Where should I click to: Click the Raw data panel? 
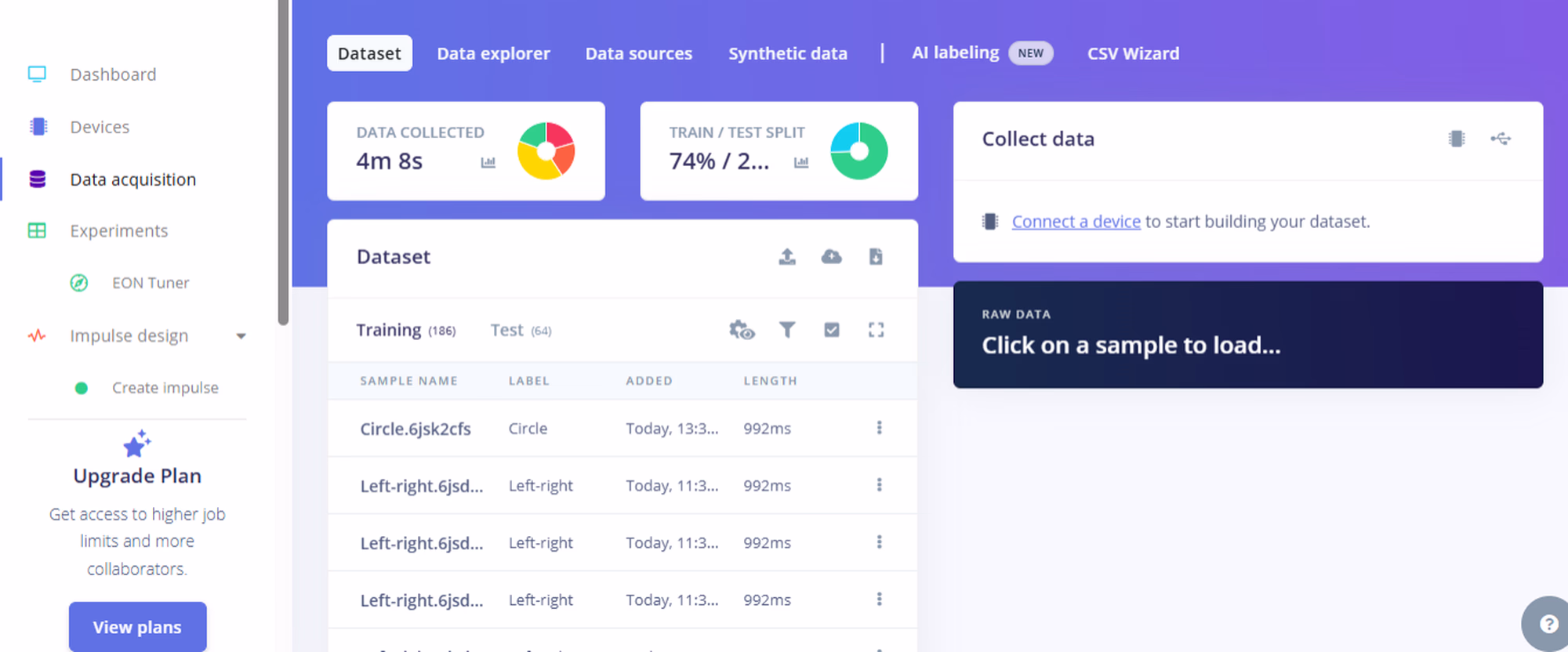1248,335
